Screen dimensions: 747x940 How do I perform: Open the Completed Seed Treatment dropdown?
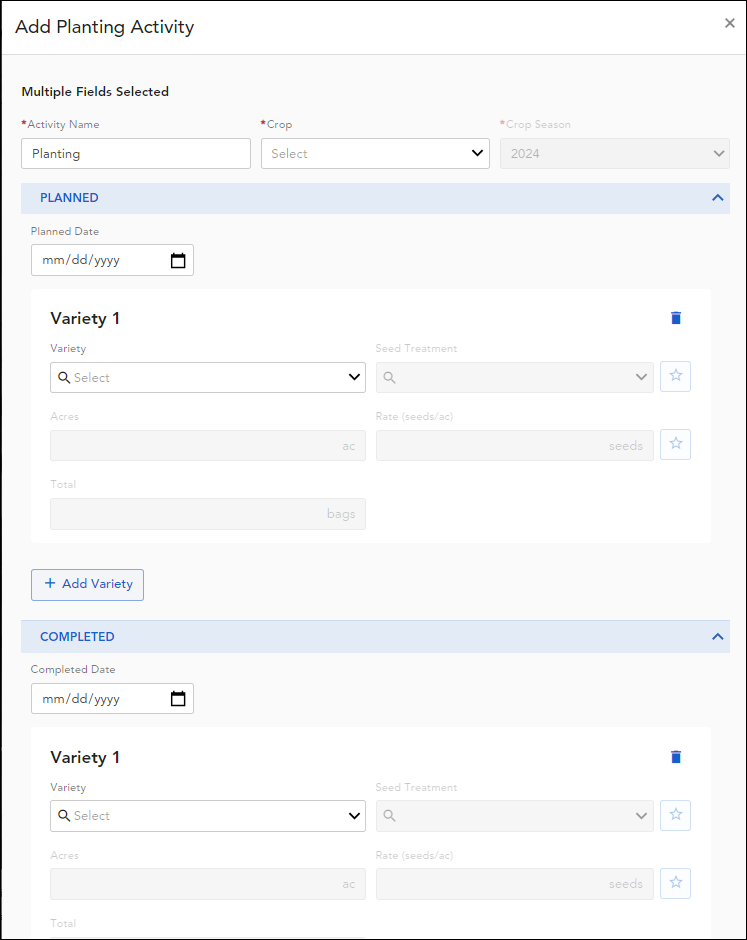pos(640,815)
